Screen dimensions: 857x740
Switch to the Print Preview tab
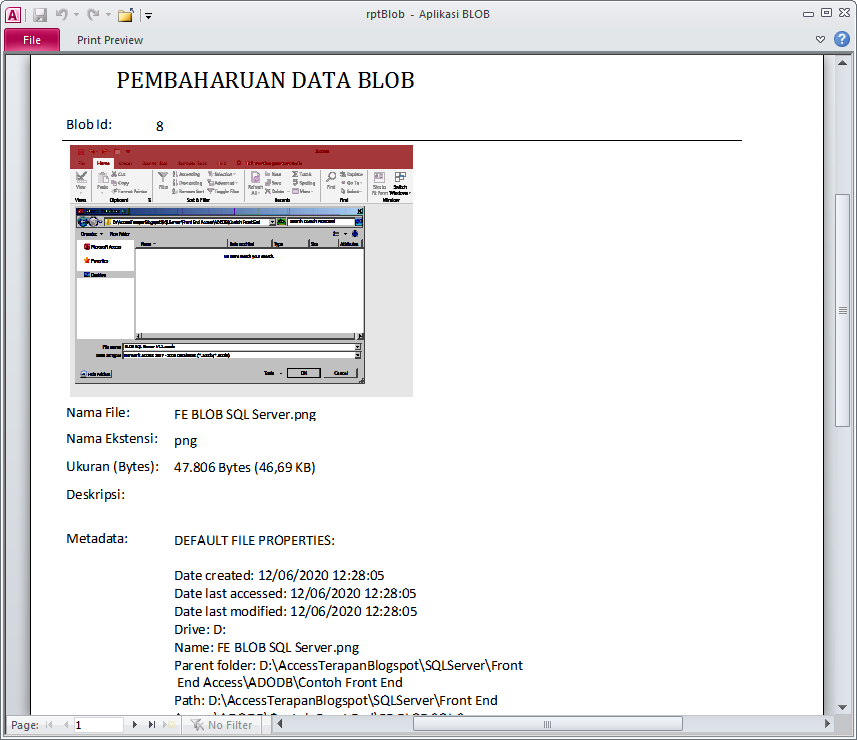(x=109, y=40)
